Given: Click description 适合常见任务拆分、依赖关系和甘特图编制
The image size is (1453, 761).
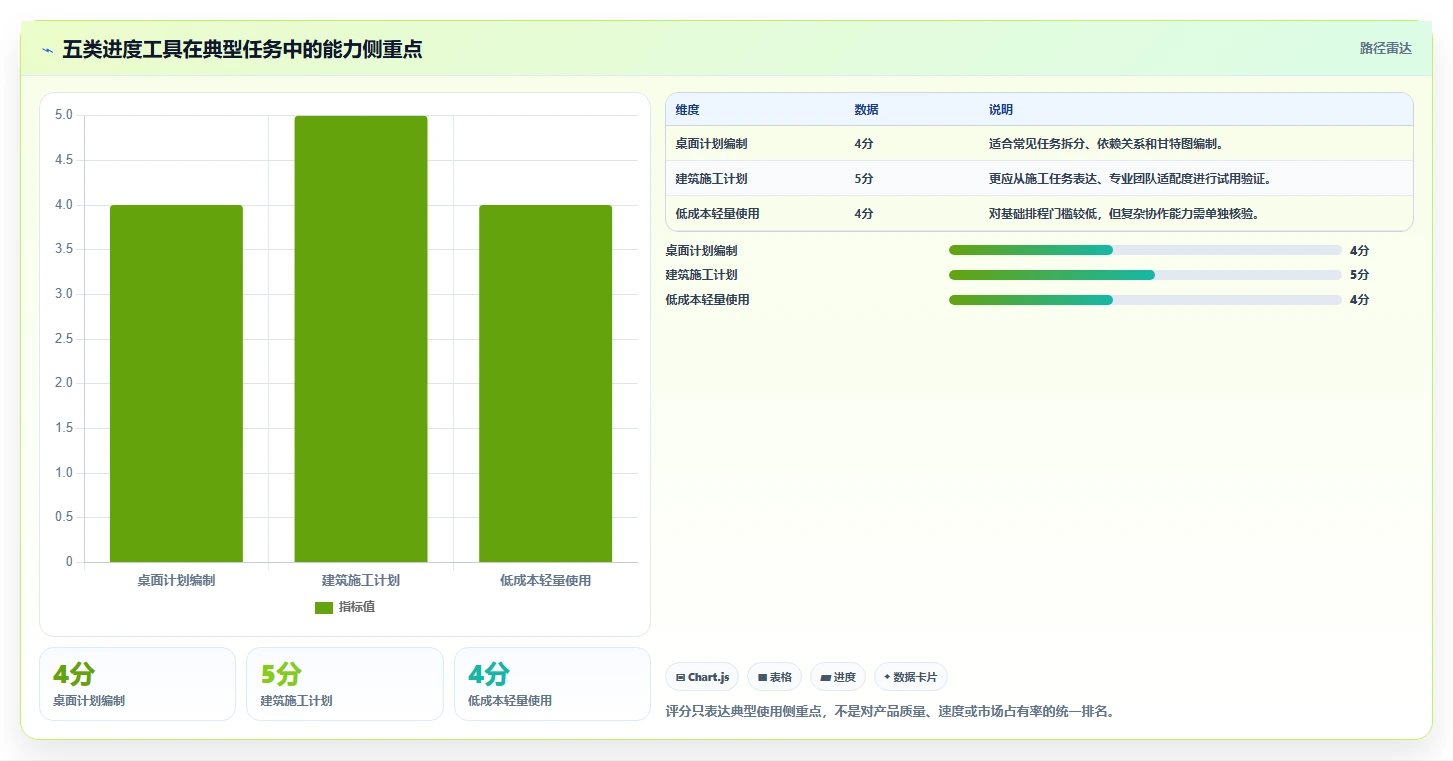Looking at the screenshot, I should pos(1106,144).
